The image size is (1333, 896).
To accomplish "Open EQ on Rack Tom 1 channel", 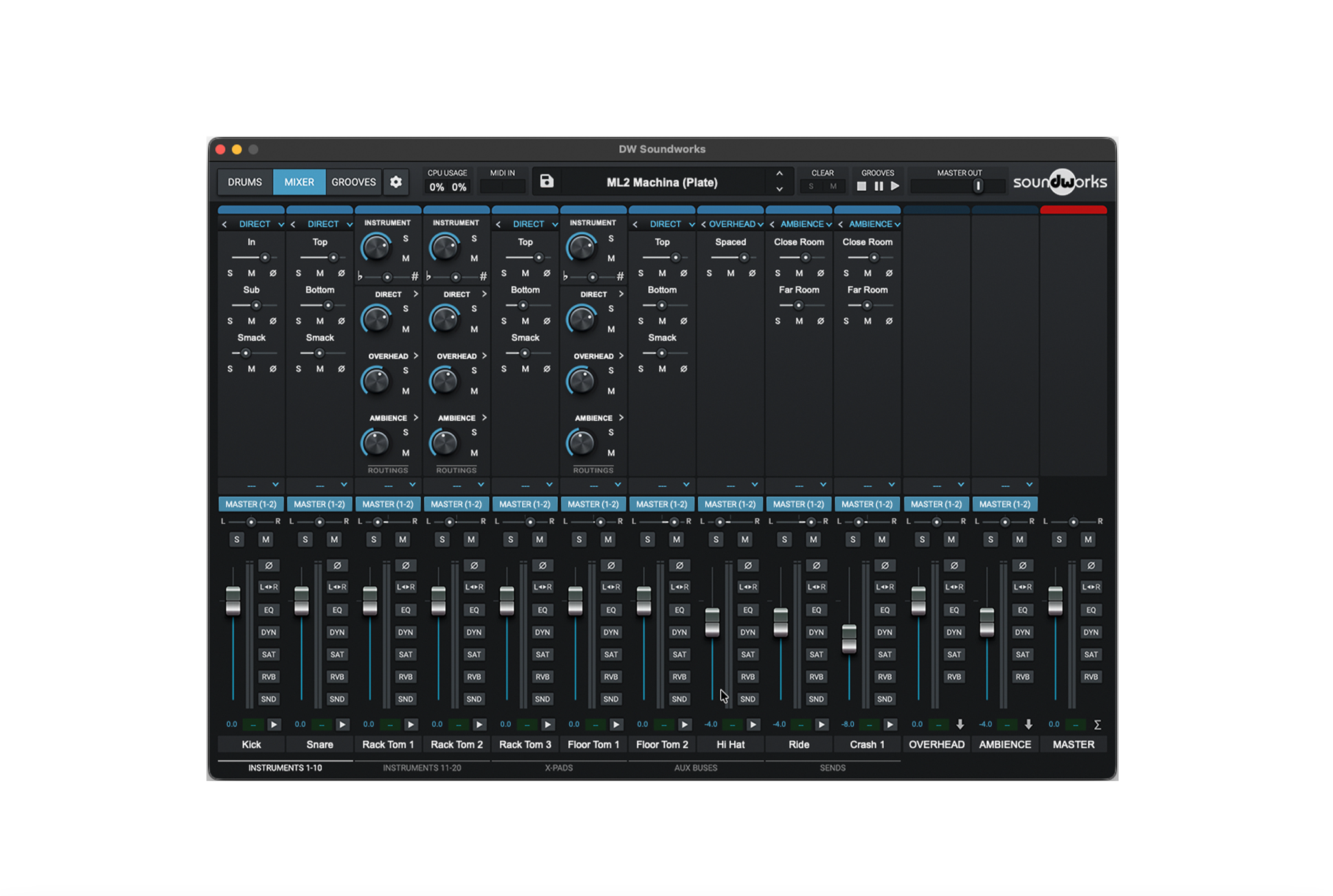I will (406, 610).
